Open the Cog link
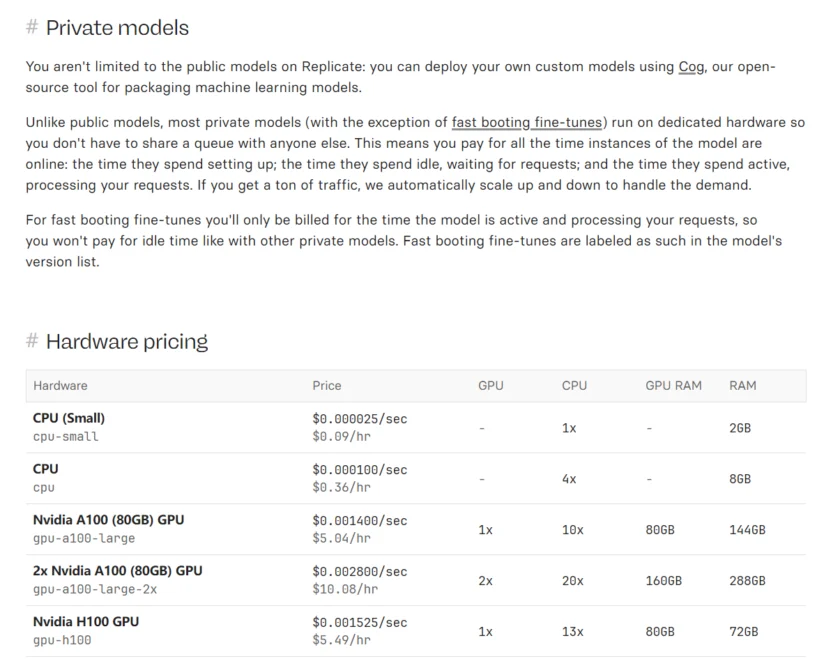The height and width of the screenshot is (659, 840). 691,66
